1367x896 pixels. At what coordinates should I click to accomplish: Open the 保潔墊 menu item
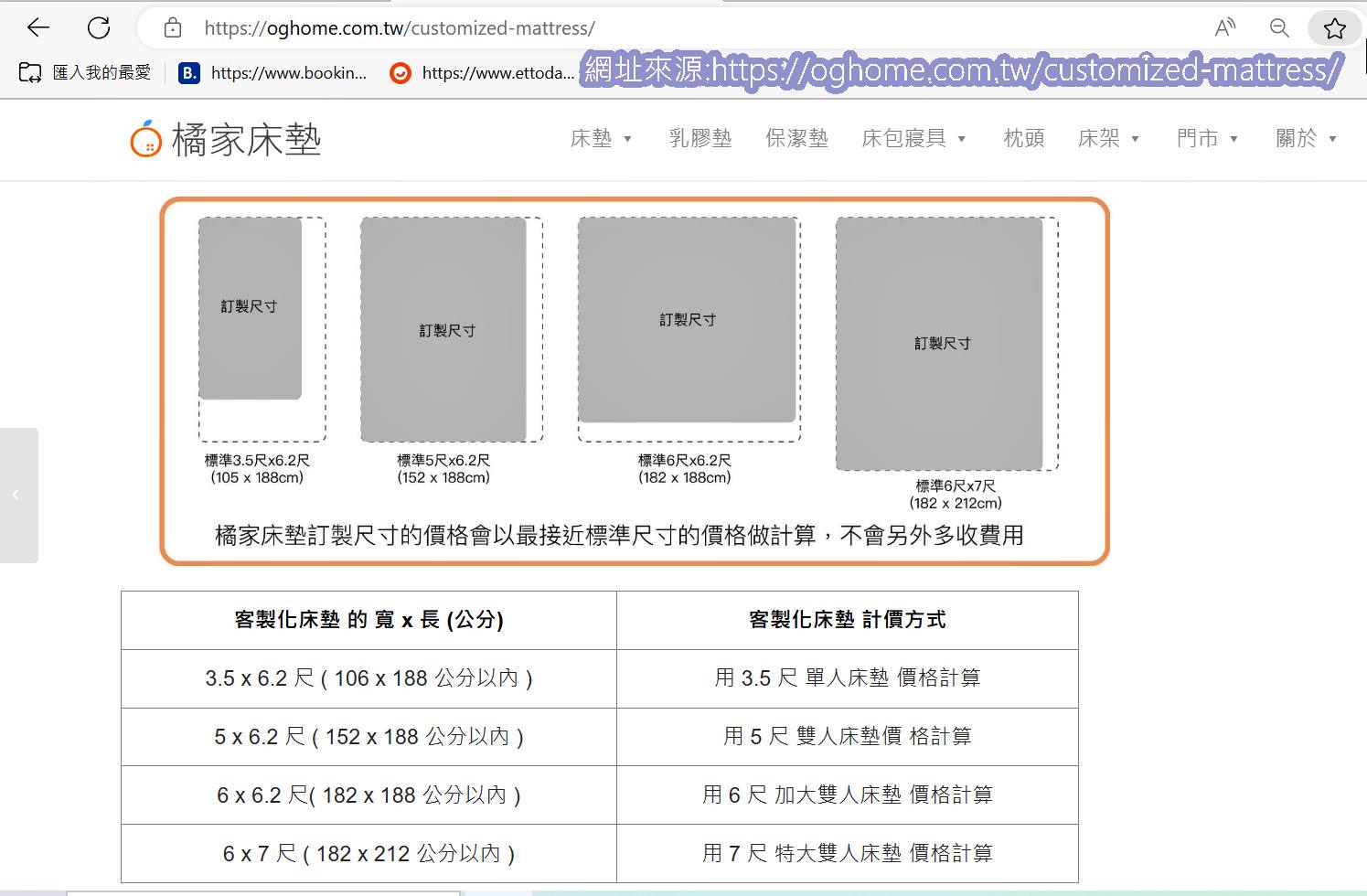click(796, 138)
